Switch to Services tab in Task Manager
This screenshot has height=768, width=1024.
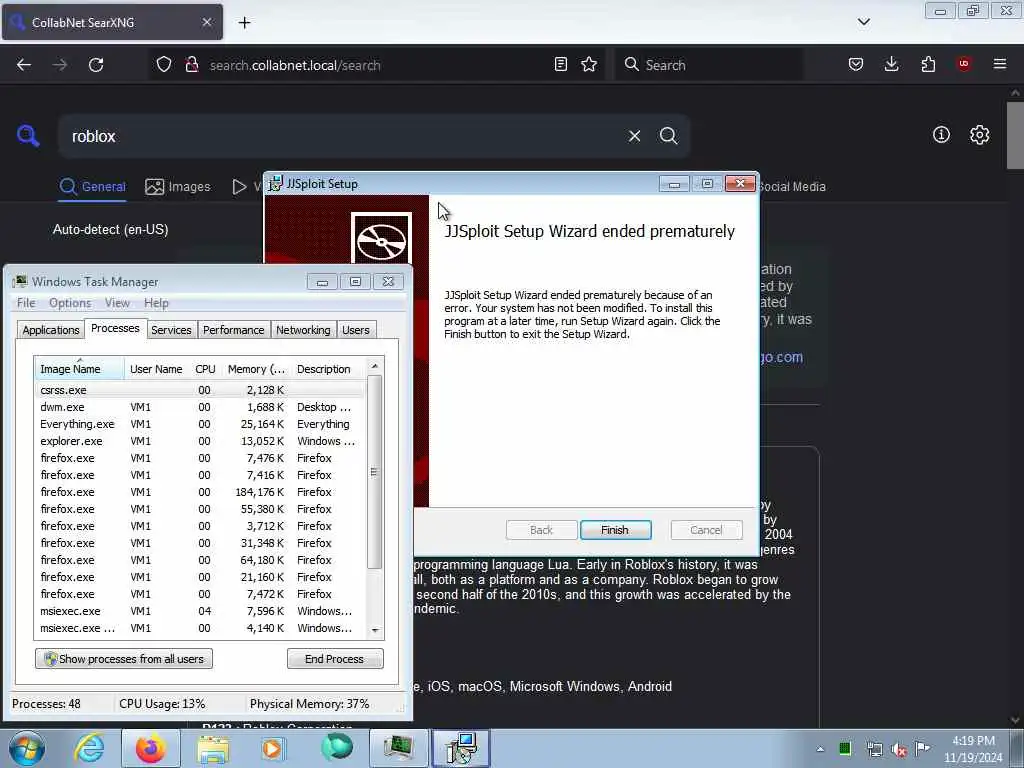[x=171, y=330]
